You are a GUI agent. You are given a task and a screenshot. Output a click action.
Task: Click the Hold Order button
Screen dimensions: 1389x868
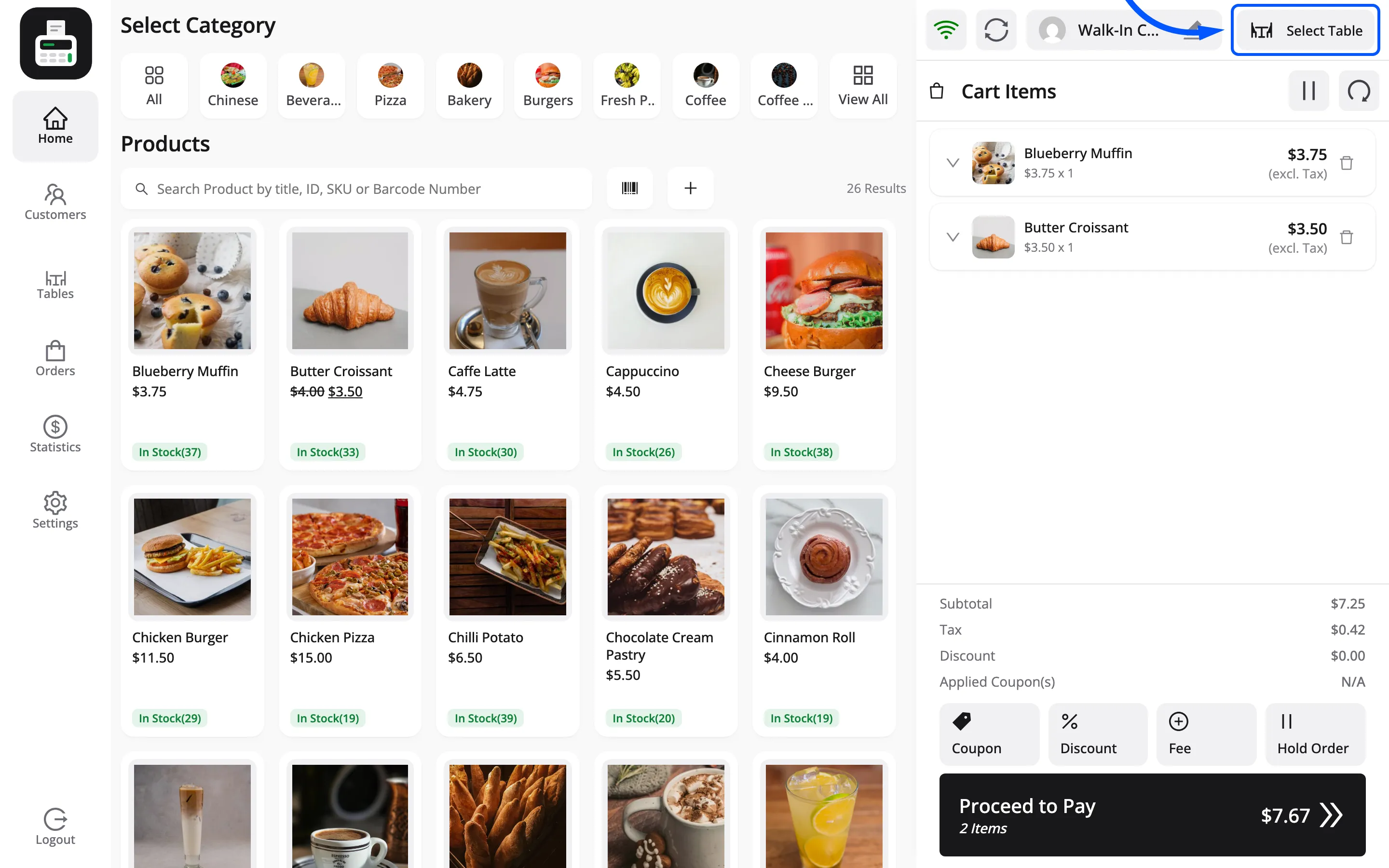(1315, 734)
